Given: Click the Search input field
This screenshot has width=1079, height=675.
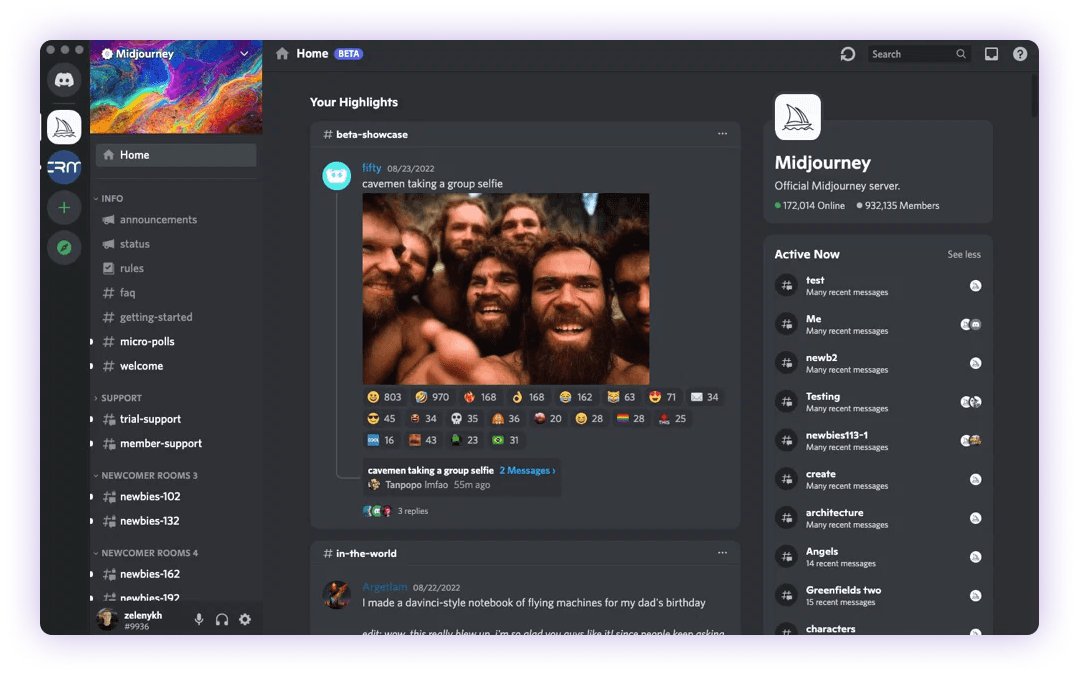Looking at the screenshot, I should tap(910, 54).
